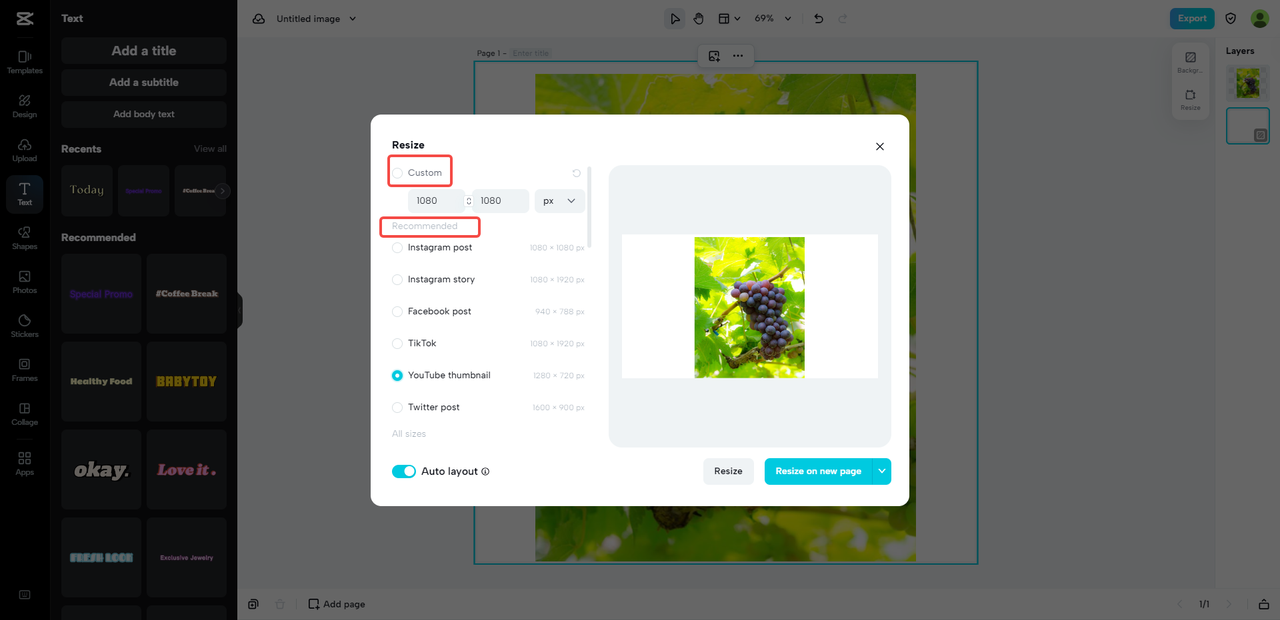Viewport: 1280px width, 620px height.
Task: Click the Resize tool in right panel
Action: pos(1190,100)
